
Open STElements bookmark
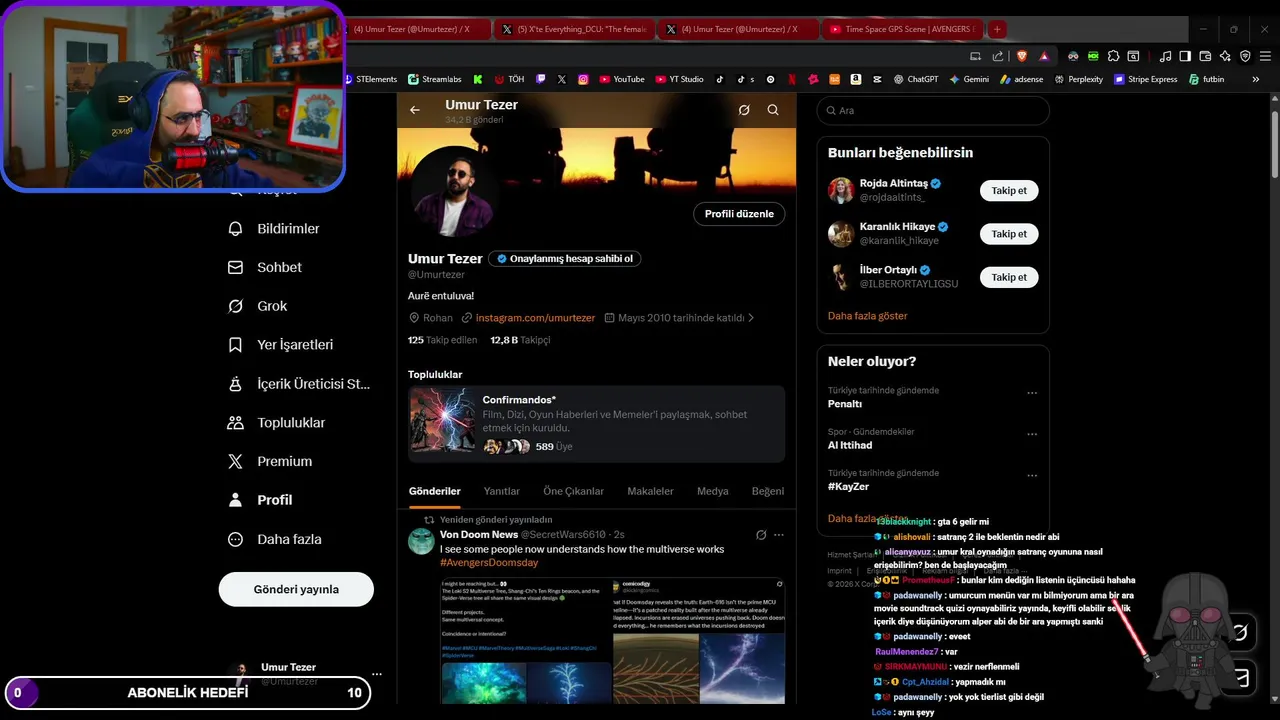point(371,79)
